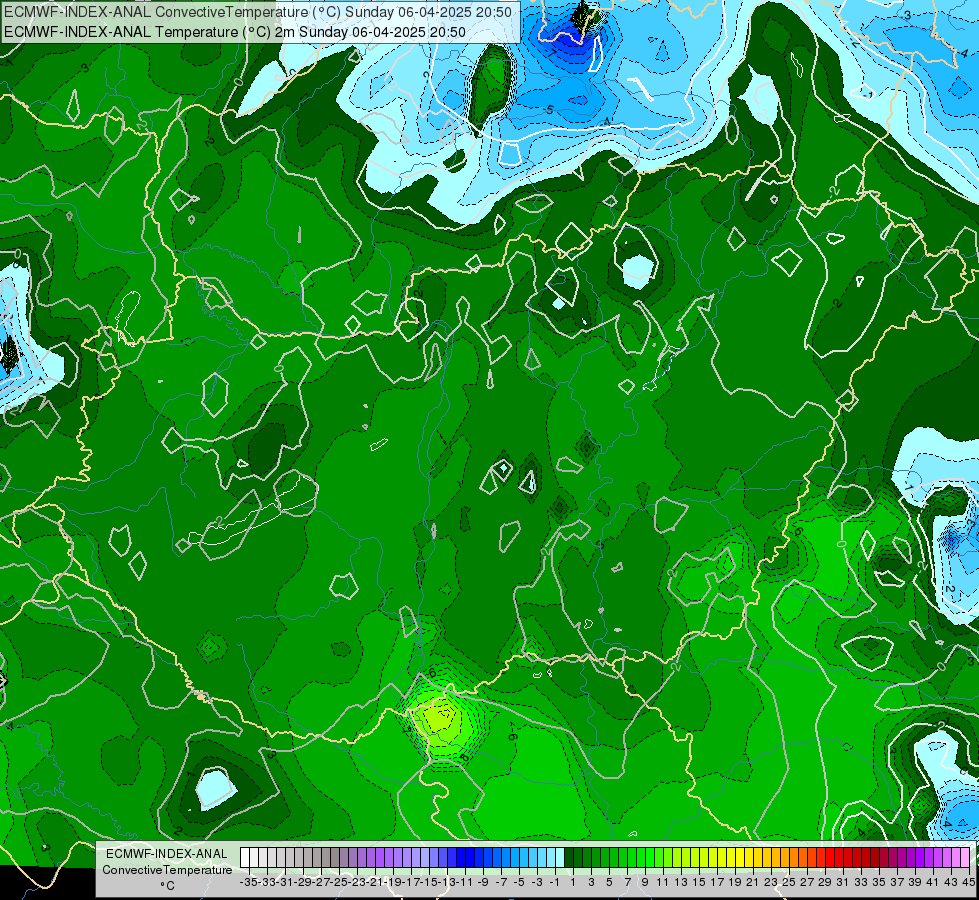The height and width of the screenshot is (900, 979).
Task: Click the 21 value on the legend scale
Action: (x=753, y=882)
